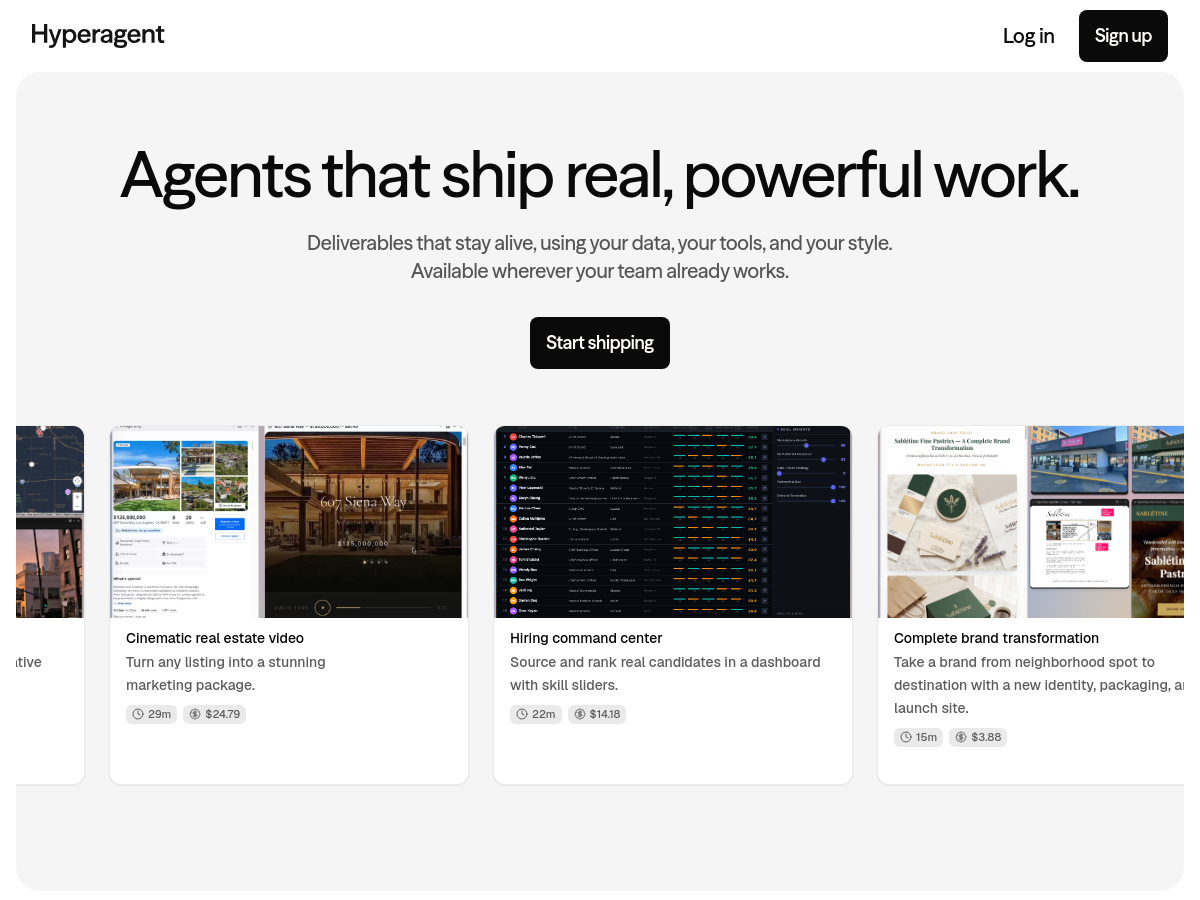Click the Complete brand transformation title

click(996, 638)
